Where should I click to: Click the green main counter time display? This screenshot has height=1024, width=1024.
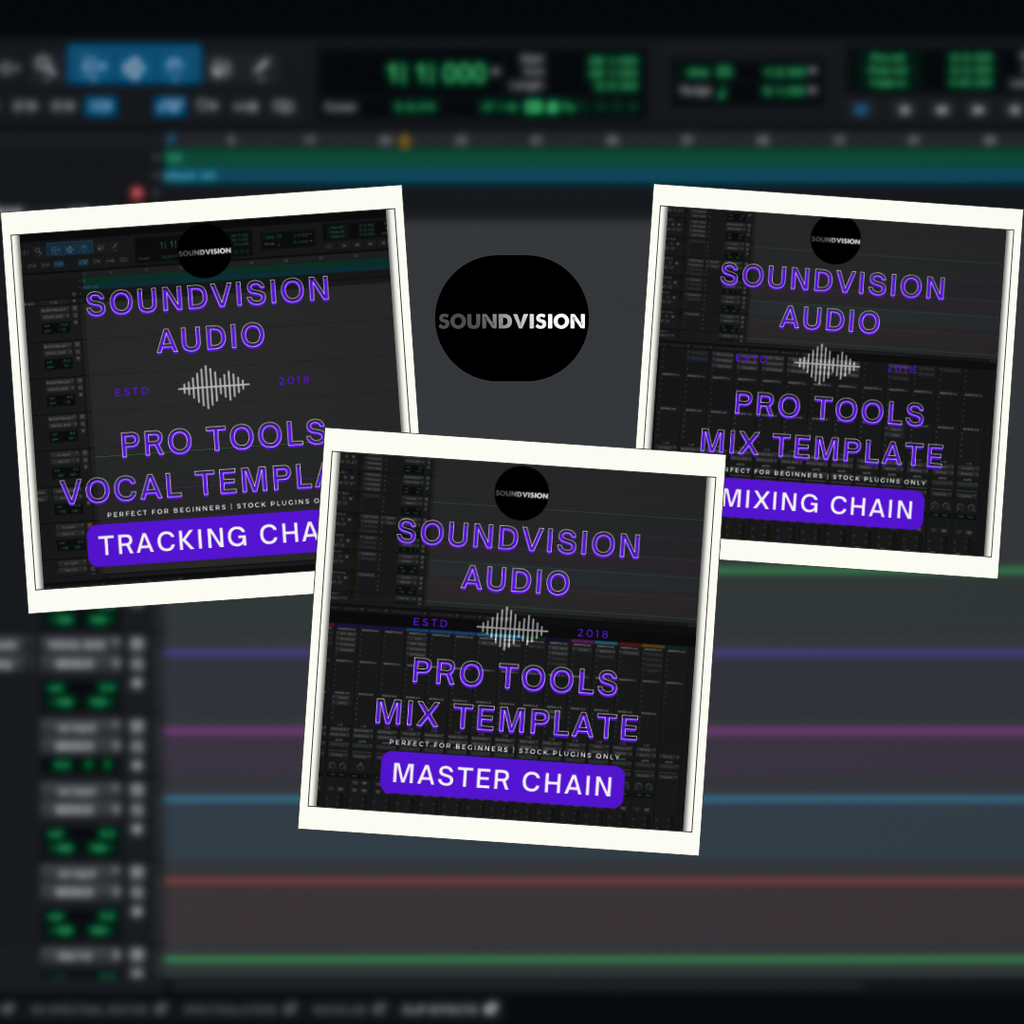pos(435,73)
